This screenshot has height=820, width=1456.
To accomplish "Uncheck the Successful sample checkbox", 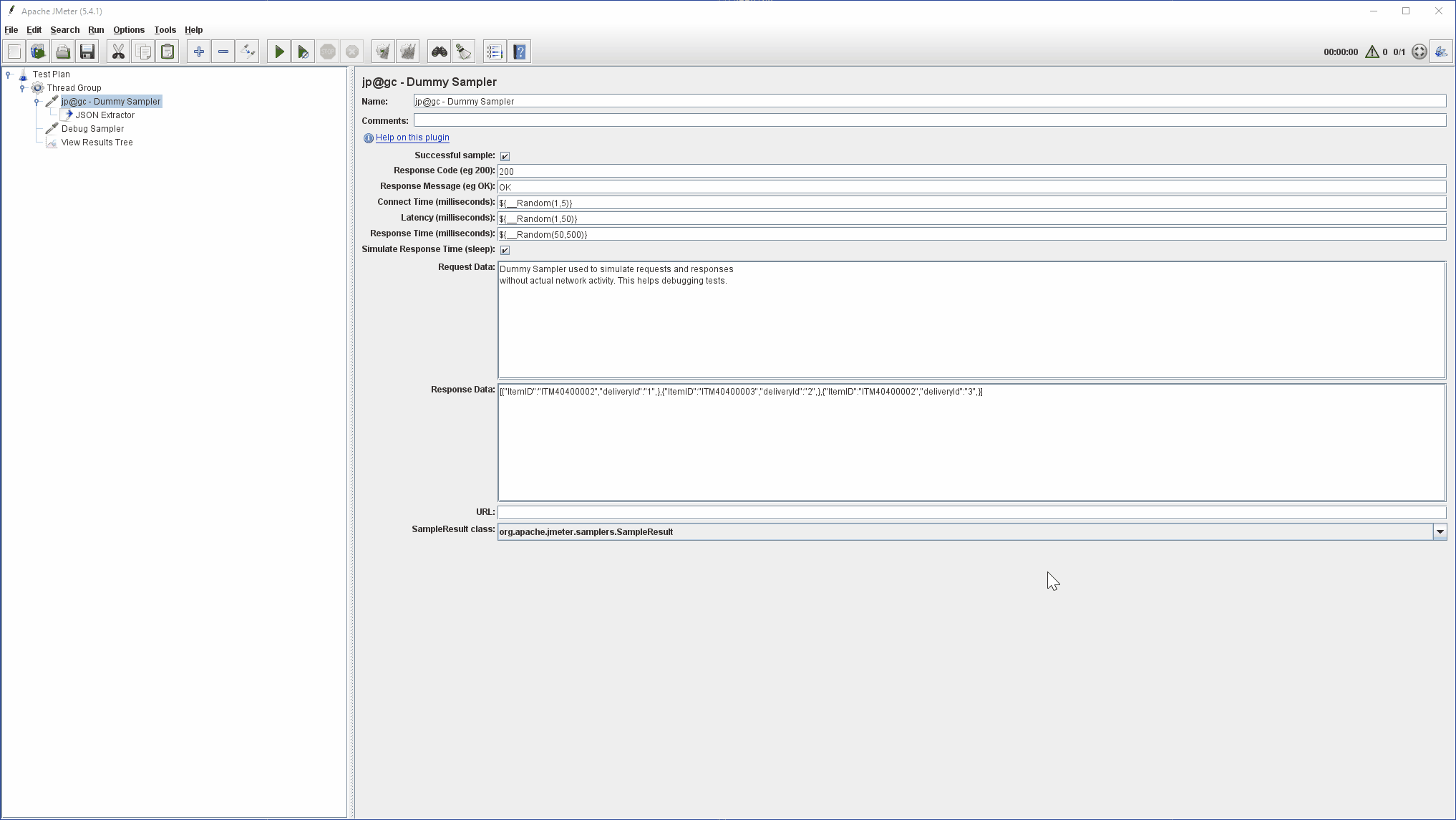I will 505,155.
